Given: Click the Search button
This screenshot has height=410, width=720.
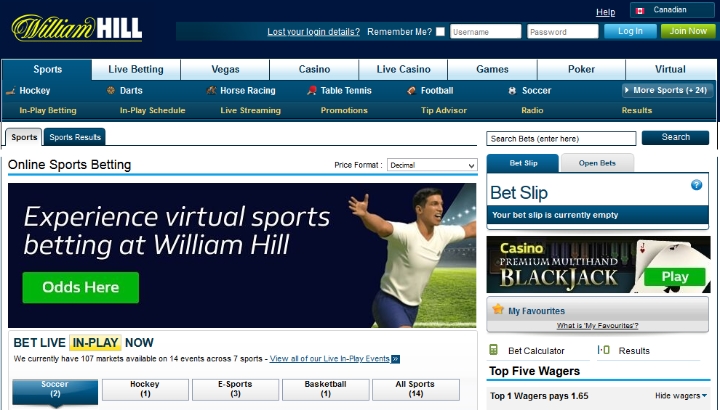Looking at the screenshot, I should (675, 137).
